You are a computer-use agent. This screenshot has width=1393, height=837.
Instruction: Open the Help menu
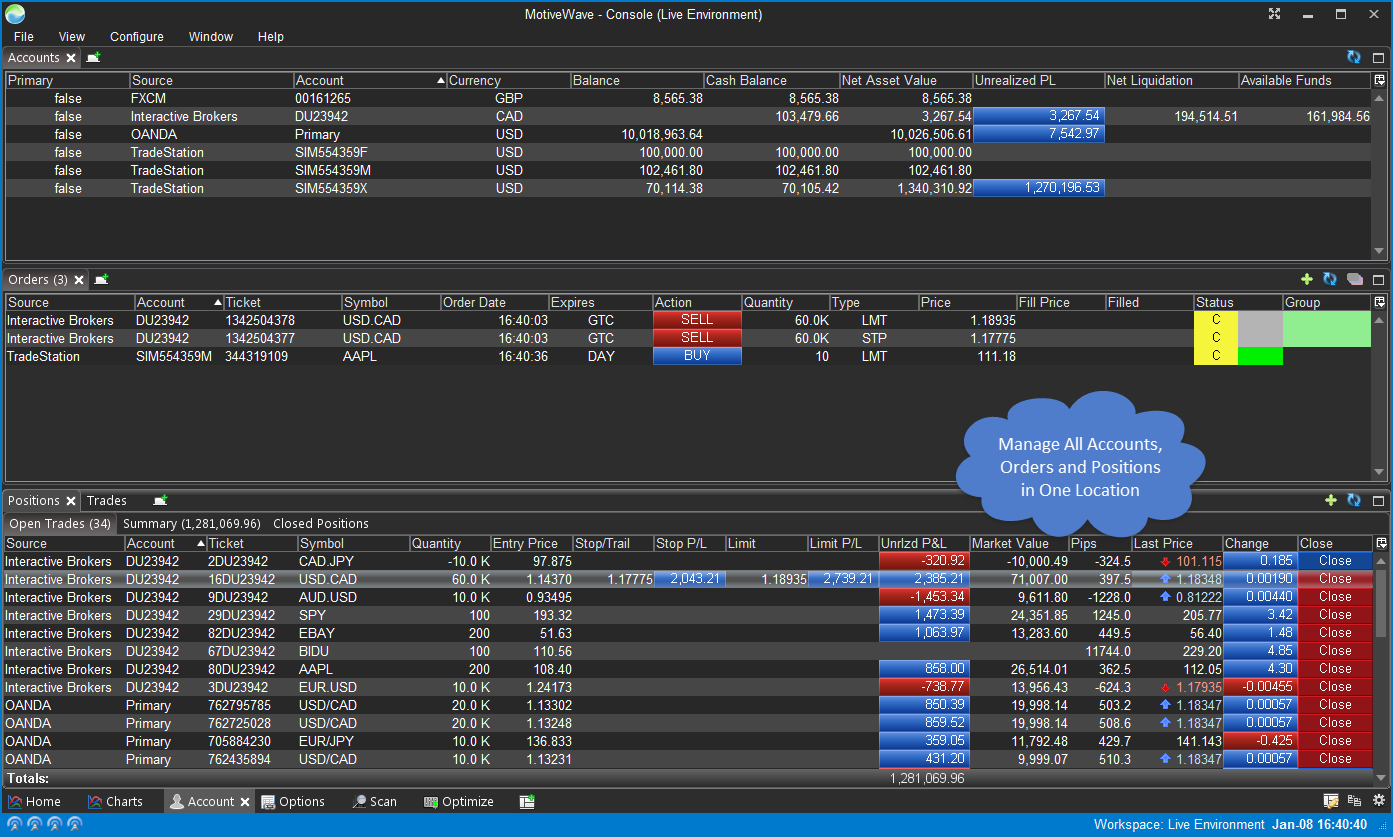(x=271, y=37)
